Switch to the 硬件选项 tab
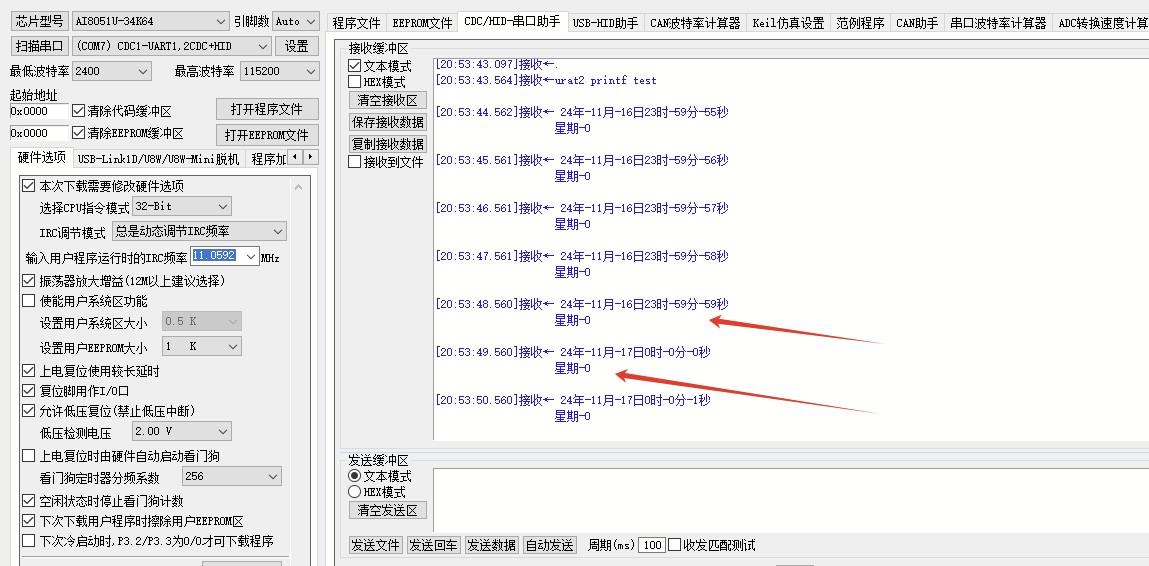Image resolution: width=1149 pixels, height=566 pixels. (41, 158)
